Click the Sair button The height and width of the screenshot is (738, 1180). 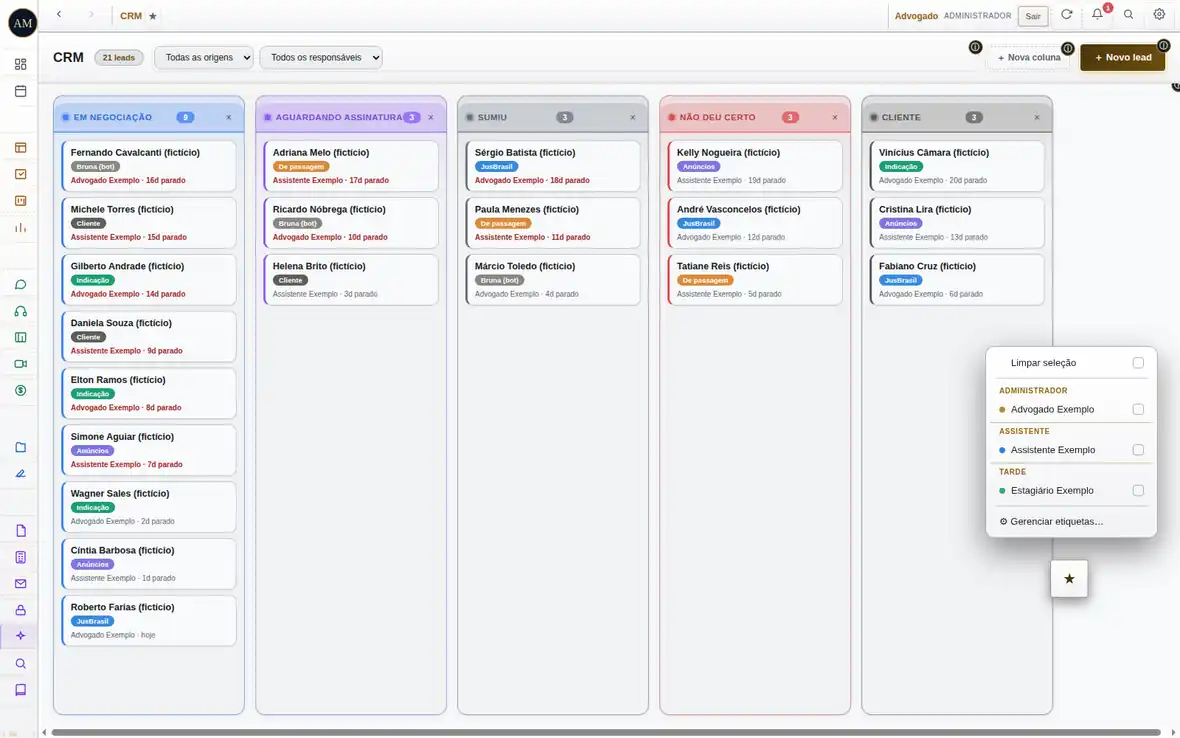point(1032,16)
